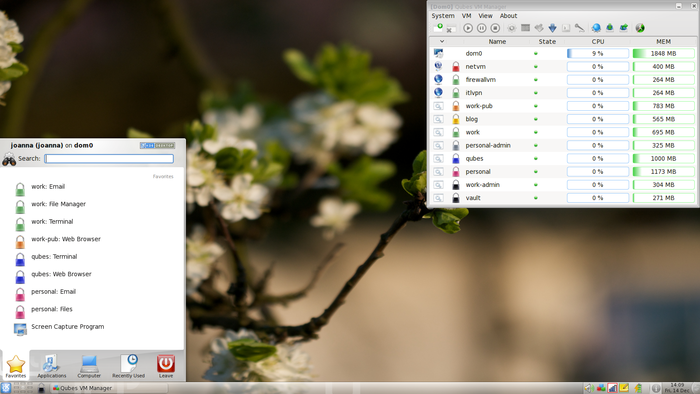Click the blue down-arrow update VM icon

coord(553,28)
